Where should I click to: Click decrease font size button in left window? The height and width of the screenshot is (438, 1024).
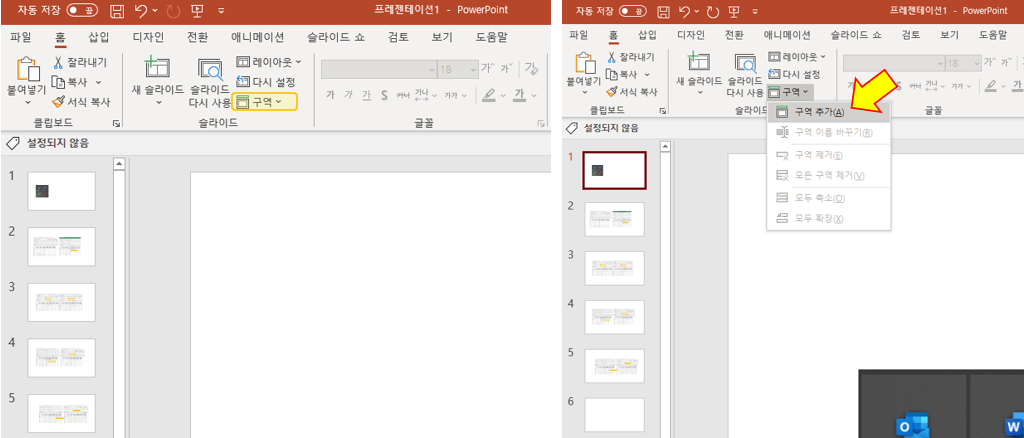tap(506, 68)
